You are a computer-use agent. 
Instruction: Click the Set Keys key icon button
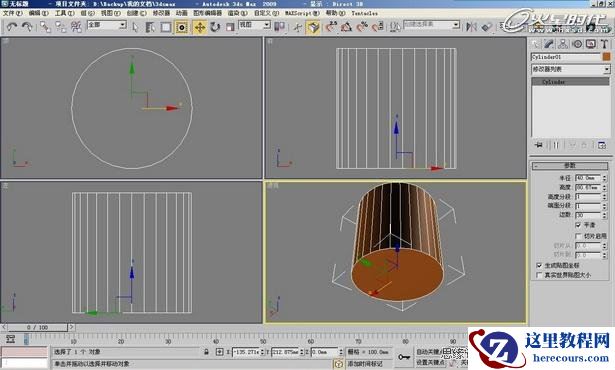point(404,357)
